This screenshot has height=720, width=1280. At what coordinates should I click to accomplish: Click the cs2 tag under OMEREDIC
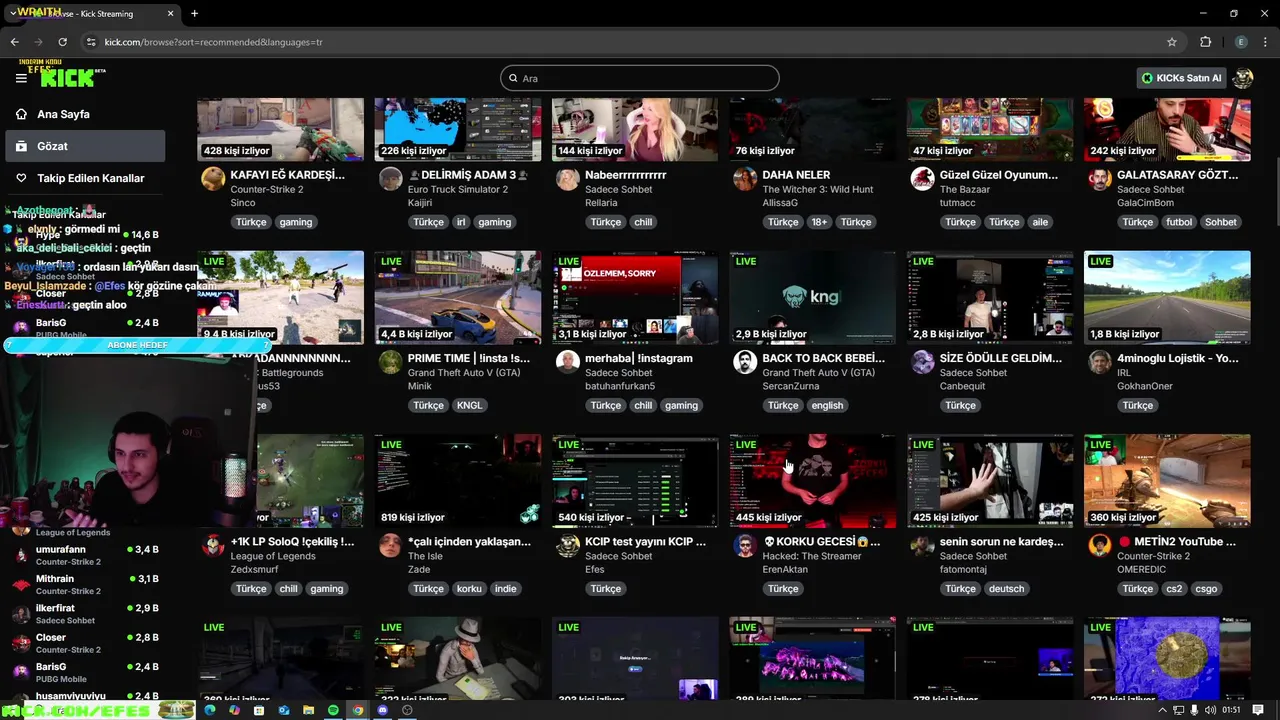click(1174, 589)
